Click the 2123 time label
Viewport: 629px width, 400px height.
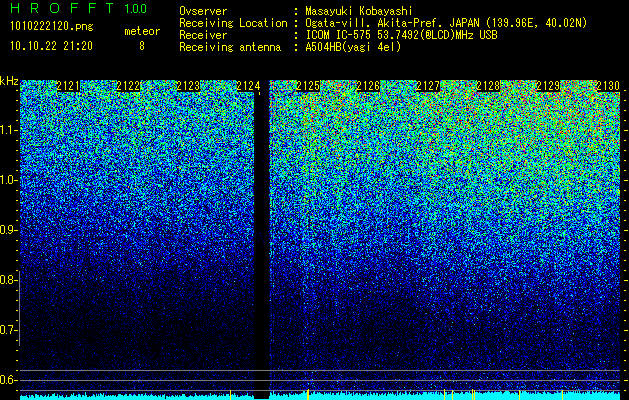pos(188,86)
